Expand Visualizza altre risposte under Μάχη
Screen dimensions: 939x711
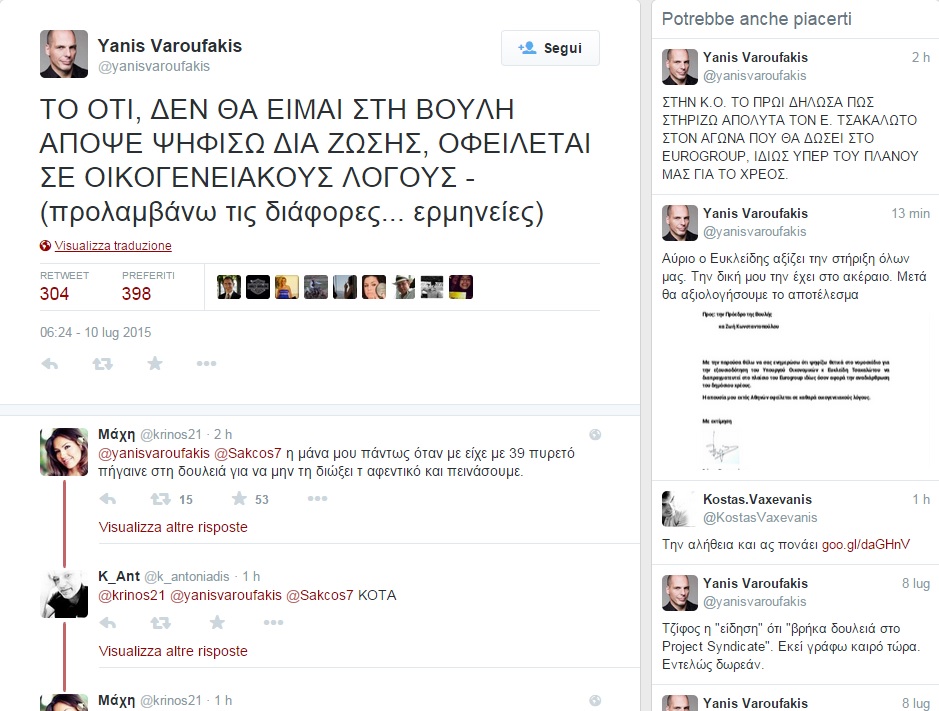(172, 527)
